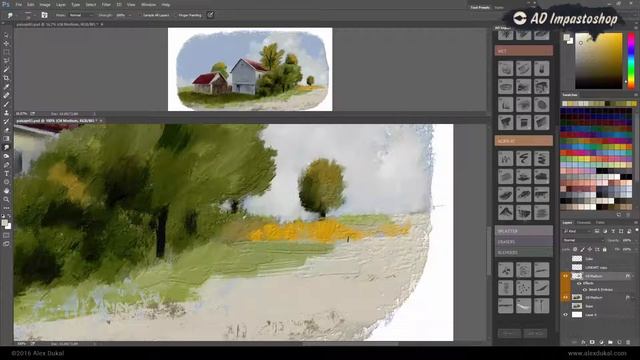Select the Layer 0 layer row

pos(598,315)
